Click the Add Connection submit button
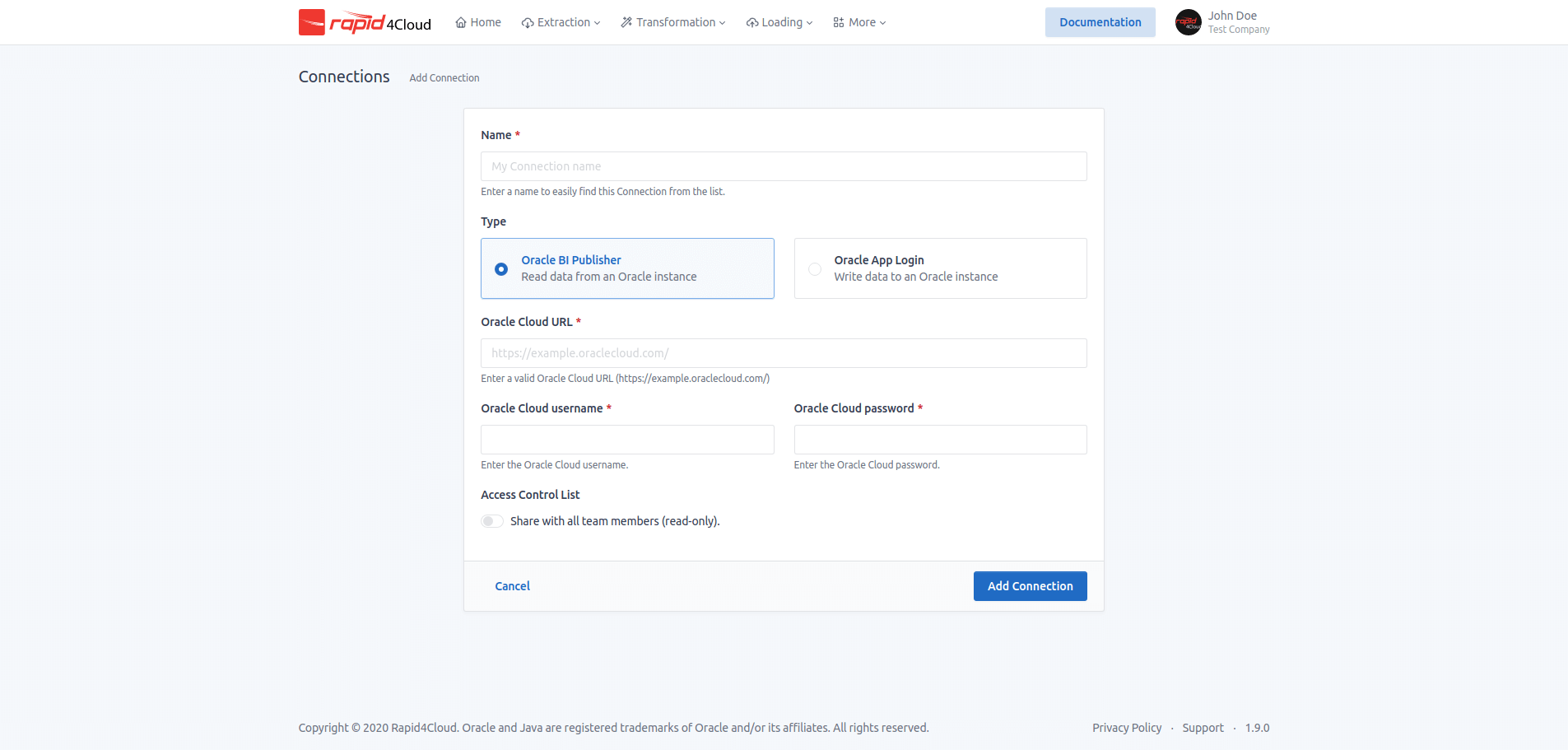This screenshot has height=750, width=1568. pos(1030,586)
